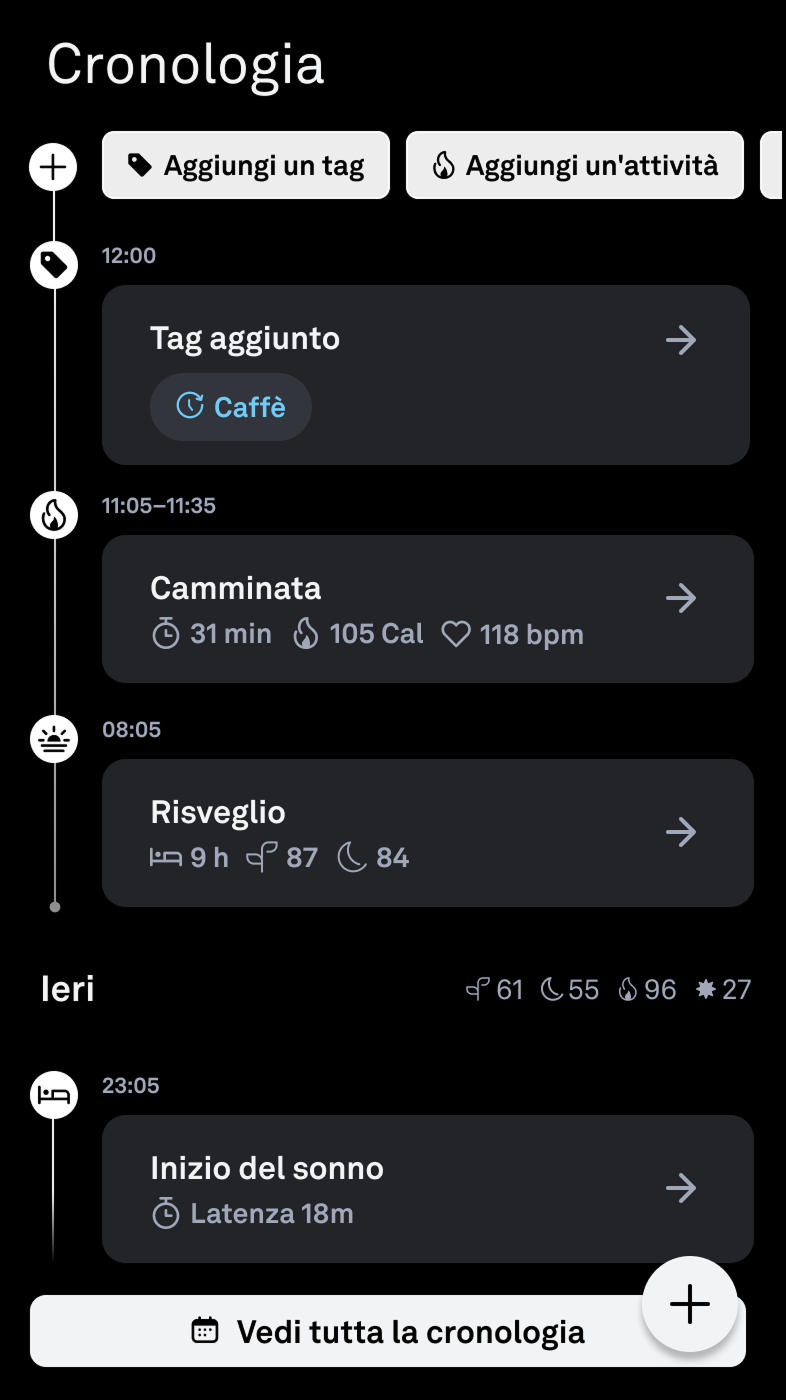Click the sunrise wake-up timeline icon
Image resolution: width=786 pixels, height=1400 pixels.
coord(53,739)
